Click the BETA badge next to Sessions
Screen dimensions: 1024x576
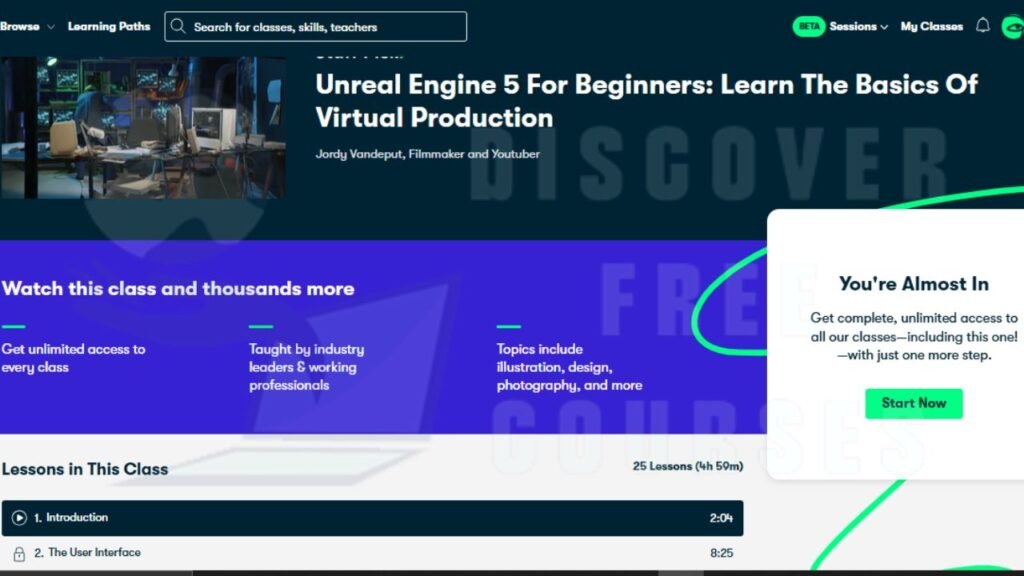click(x=808, y=27)
